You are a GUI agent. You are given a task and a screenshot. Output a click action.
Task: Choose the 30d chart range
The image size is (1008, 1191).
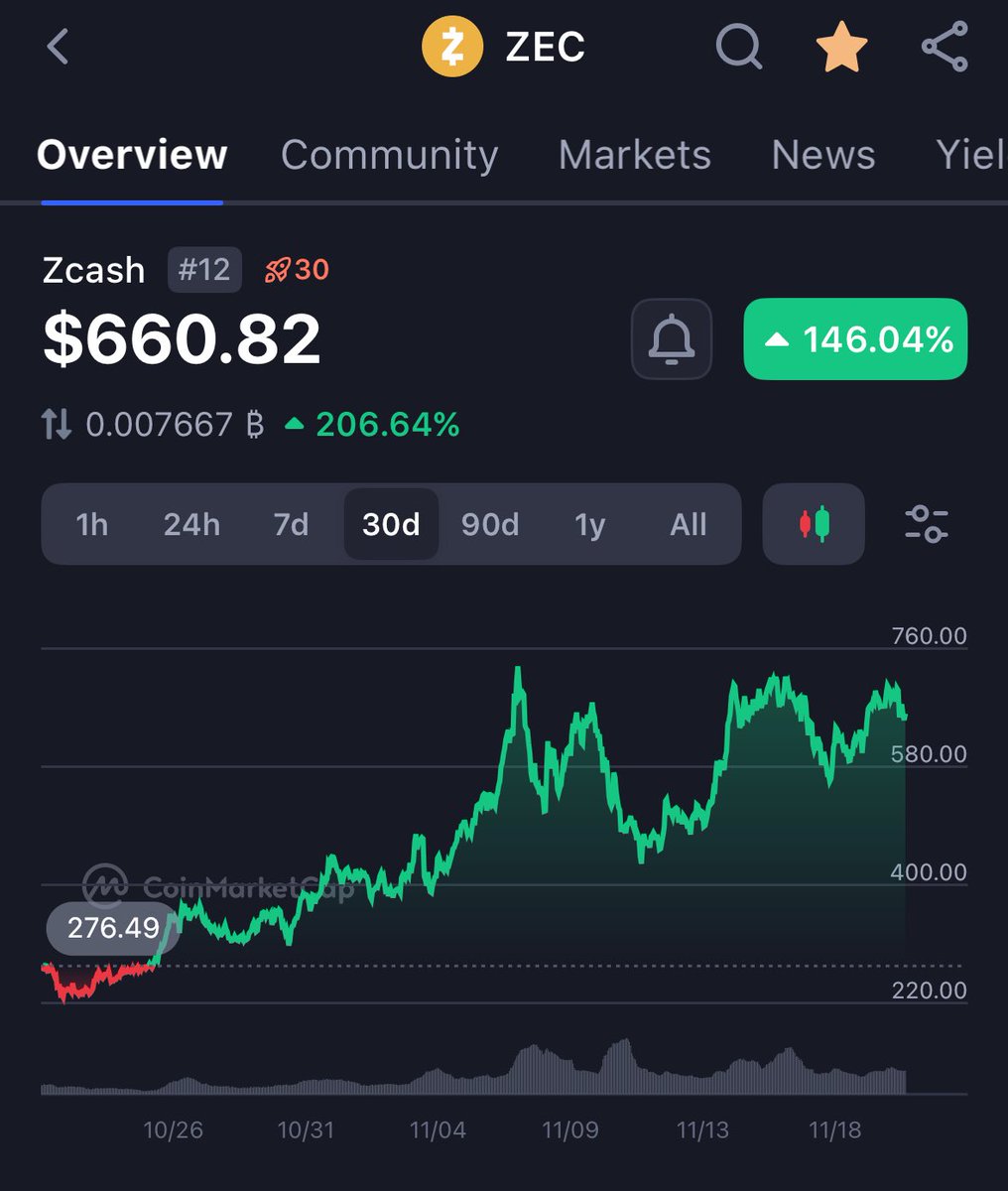[x=391, y=524]
